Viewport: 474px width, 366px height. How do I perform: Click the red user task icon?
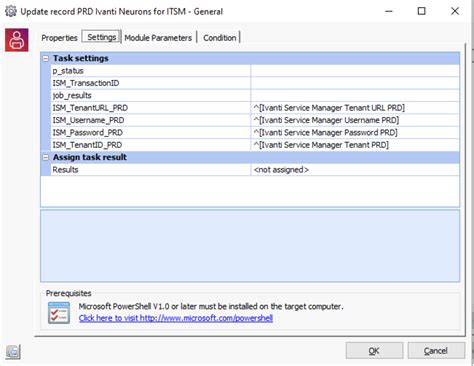point(17,40)
